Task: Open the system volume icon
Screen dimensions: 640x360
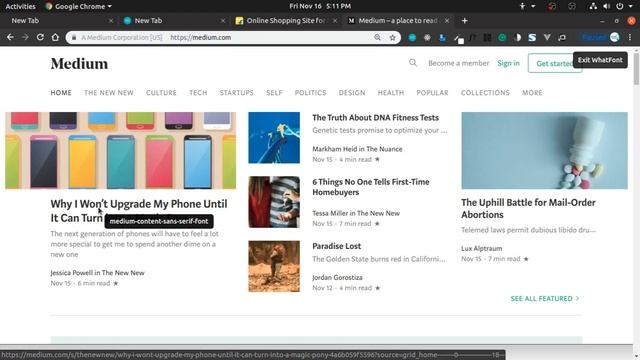Action: [x=607, y=6]
